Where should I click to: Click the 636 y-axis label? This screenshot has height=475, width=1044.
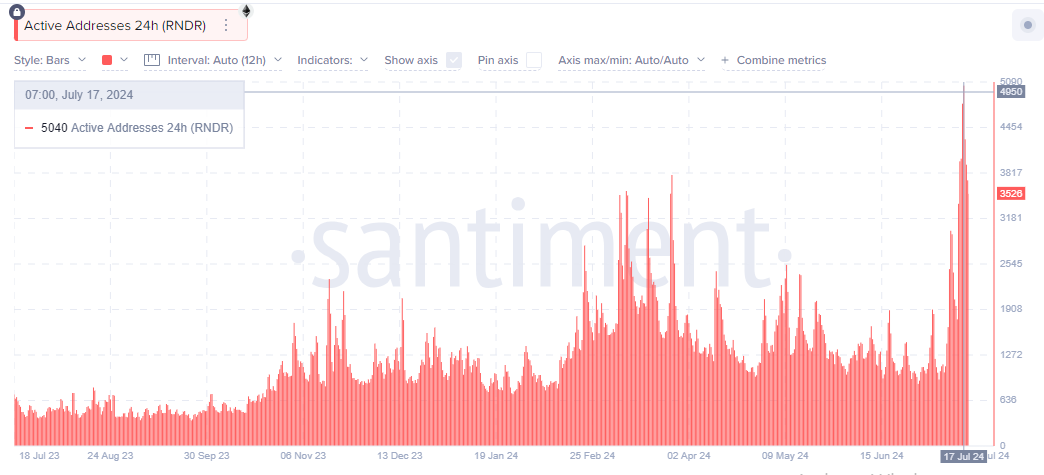(1008, 400)
